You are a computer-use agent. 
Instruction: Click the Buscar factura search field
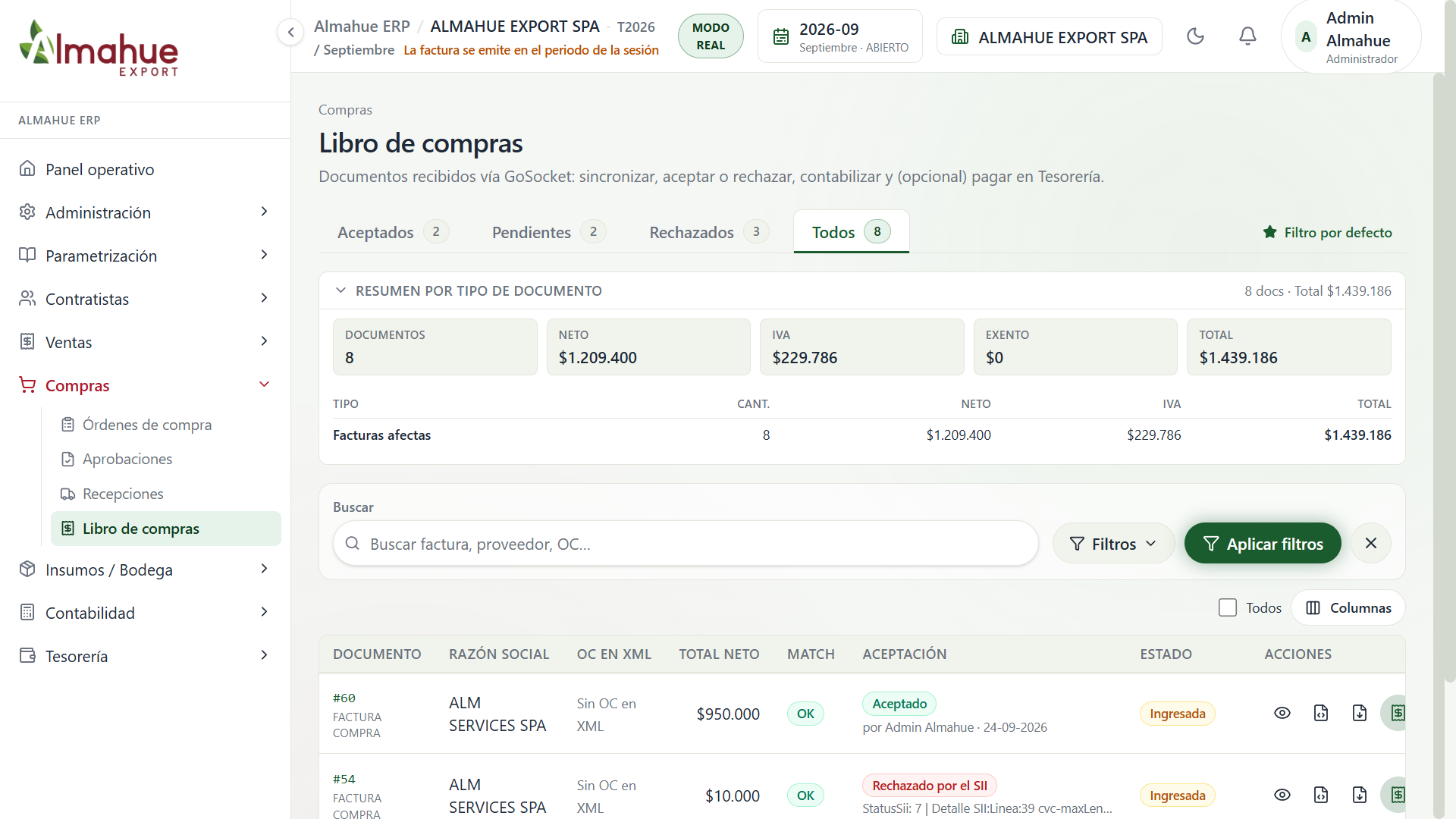tap(686, 544)
